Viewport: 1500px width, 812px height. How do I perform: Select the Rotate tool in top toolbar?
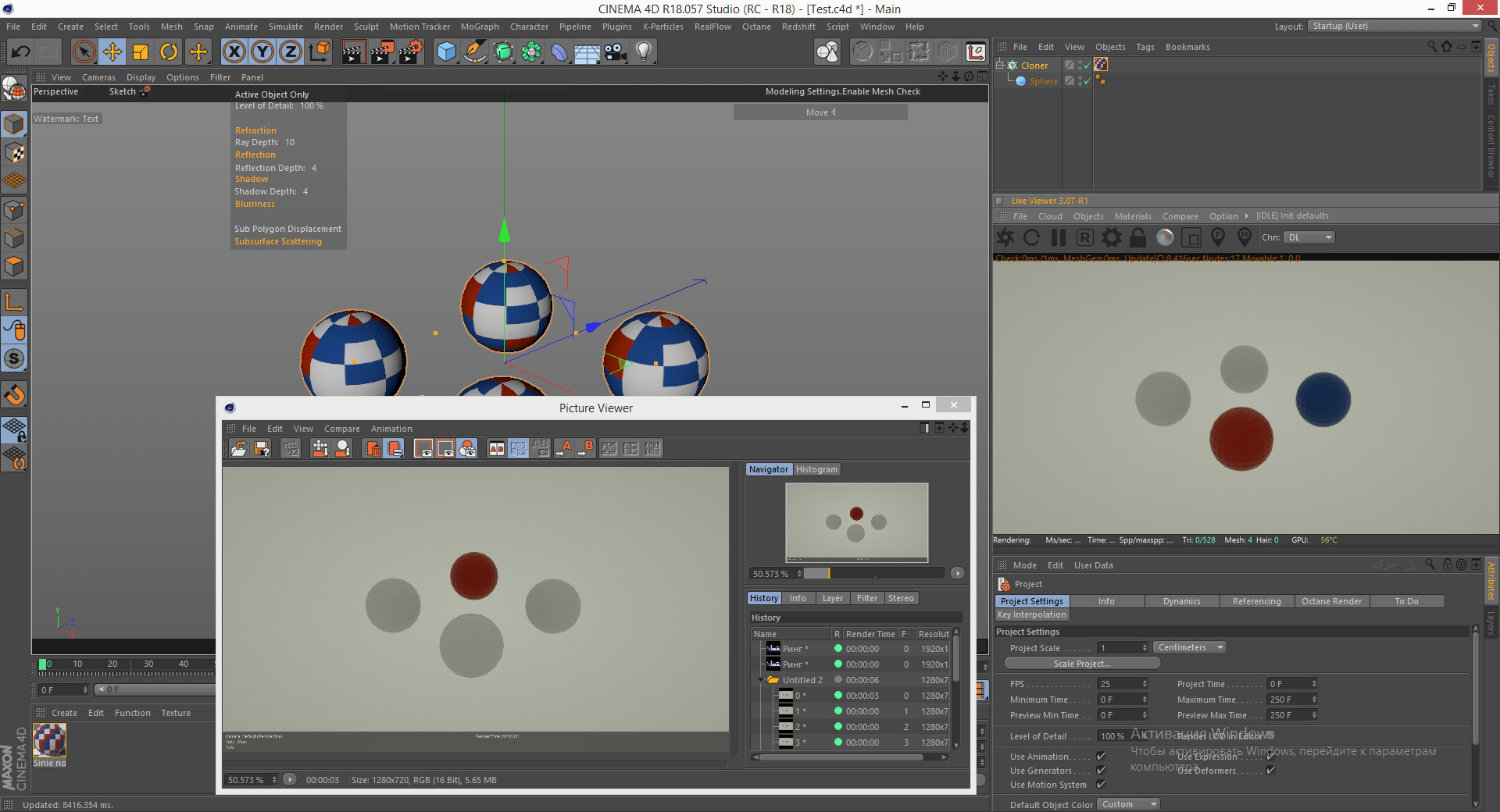point(169,52)
